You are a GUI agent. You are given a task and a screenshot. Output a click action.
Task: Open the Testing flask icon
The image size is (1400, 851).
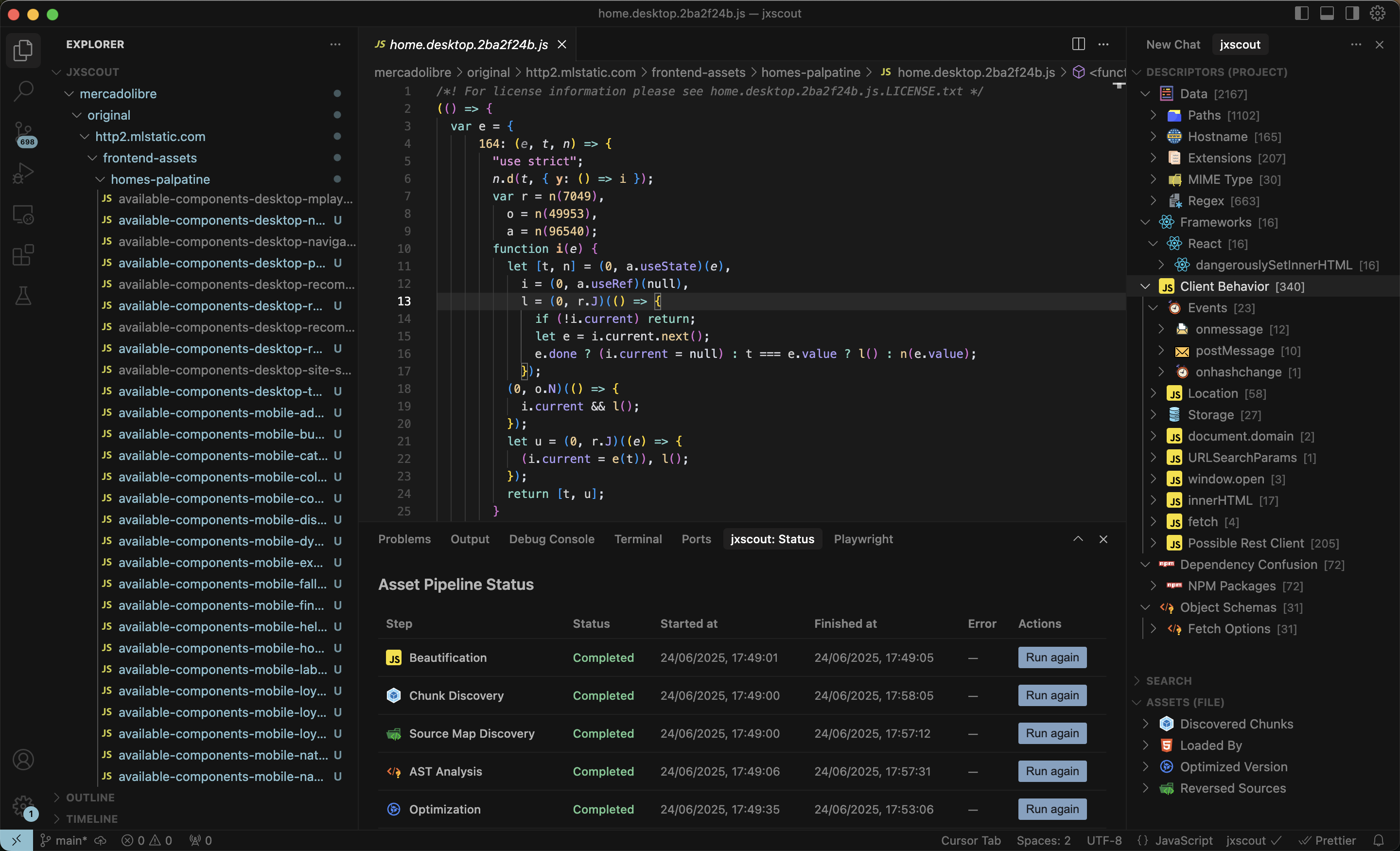(x=23, y=296)
